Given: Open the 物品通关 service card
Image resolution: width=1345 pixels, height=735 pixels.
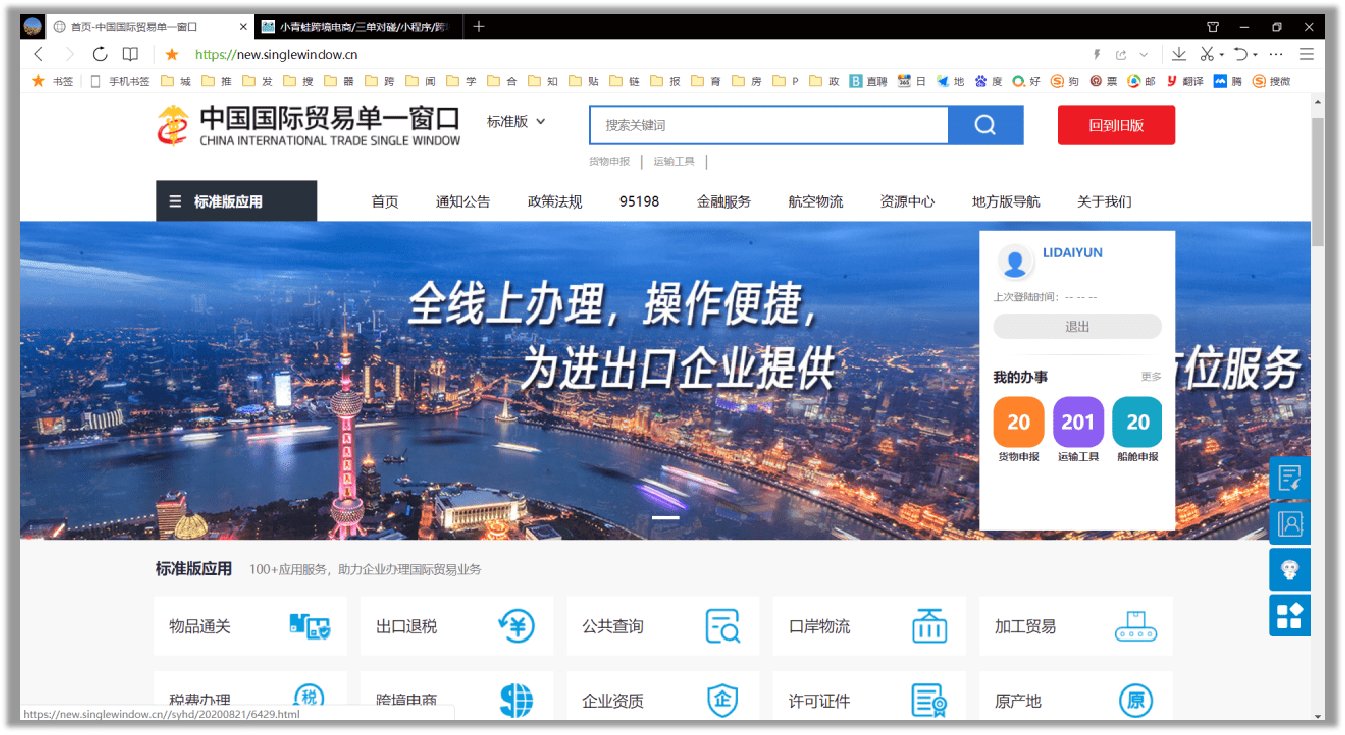Looking at the screenshot, I should pyautogui.click(x=250, y=626).
